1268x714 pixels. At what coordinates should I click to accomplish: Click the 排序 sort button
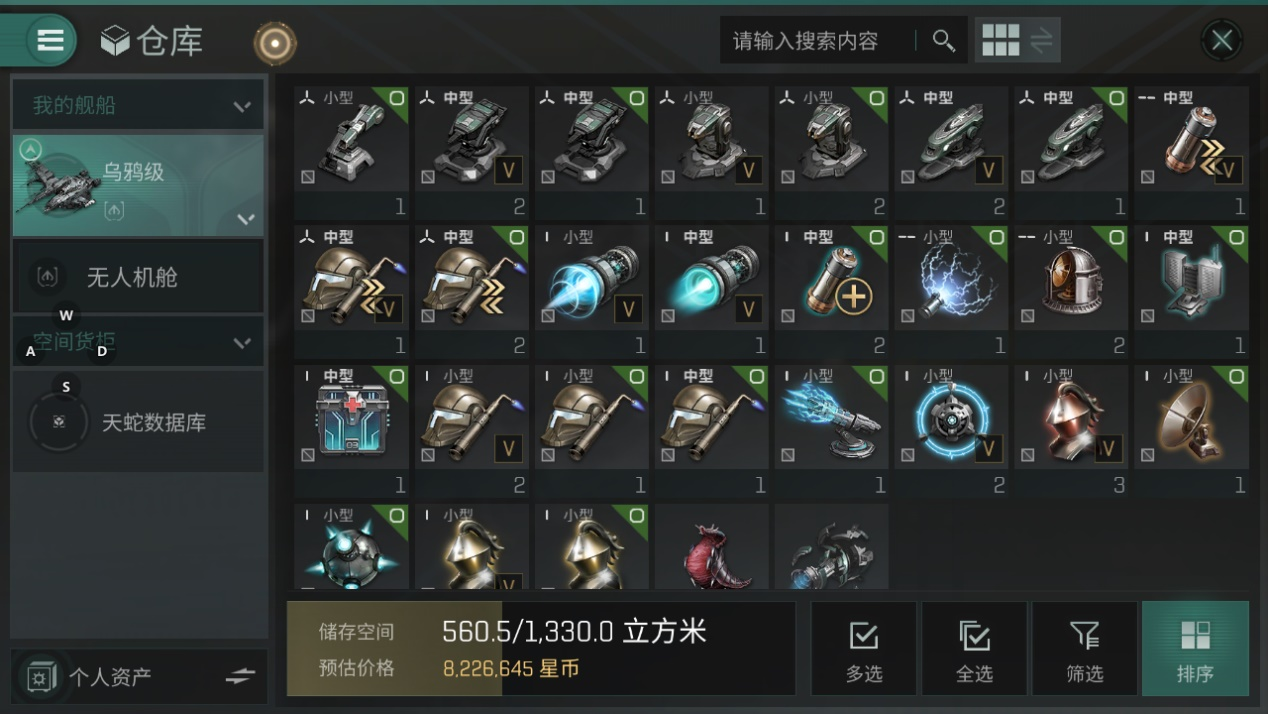[x=1195, y=649]
